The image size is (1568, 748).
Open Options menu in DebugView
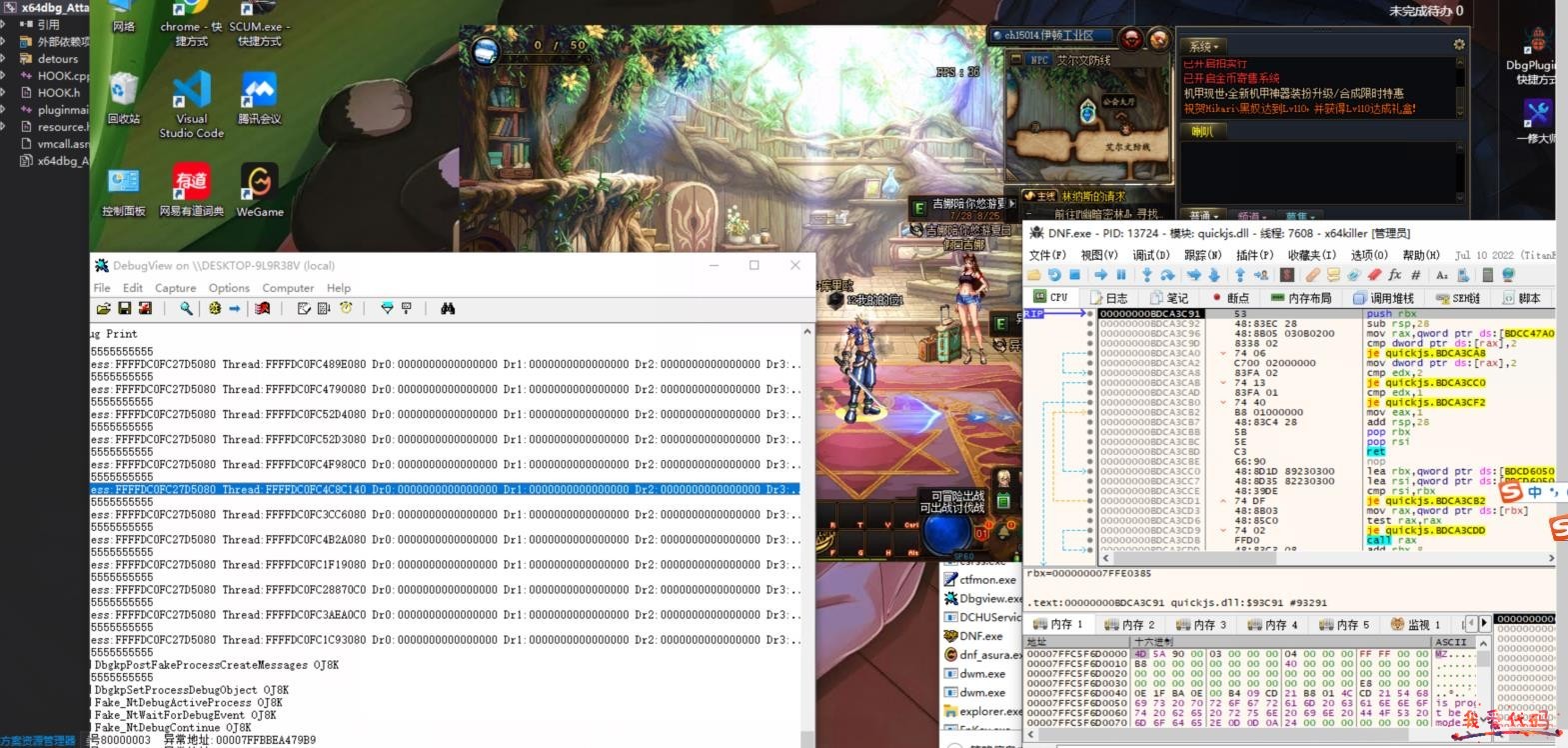229,288
